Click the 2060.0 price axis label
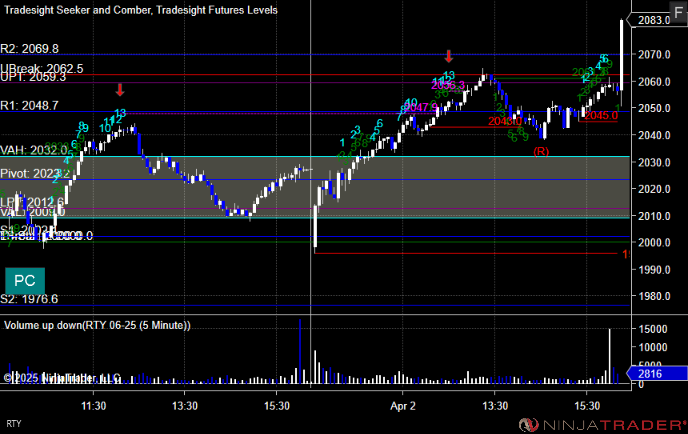688x434 pixels. click(654, 82)
